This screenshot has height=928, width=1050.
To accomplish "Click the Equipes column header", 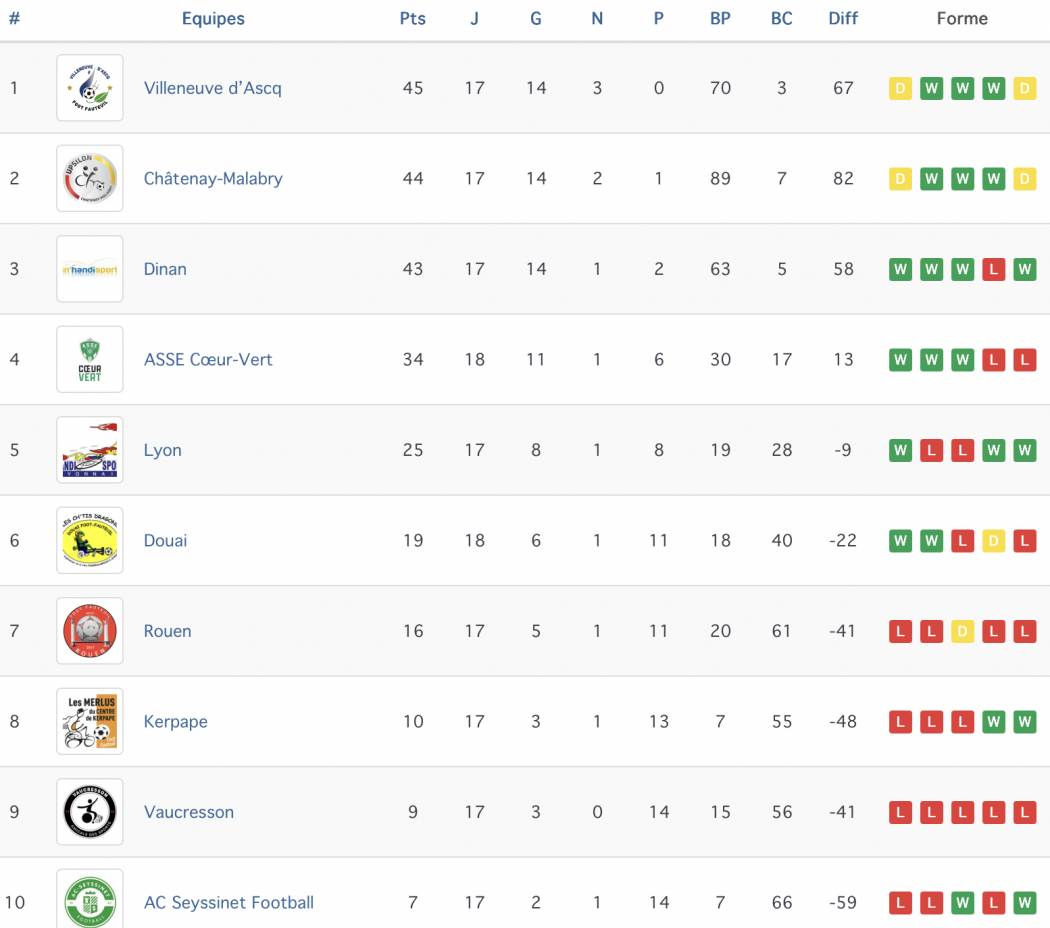I will (x=213, y=19).
